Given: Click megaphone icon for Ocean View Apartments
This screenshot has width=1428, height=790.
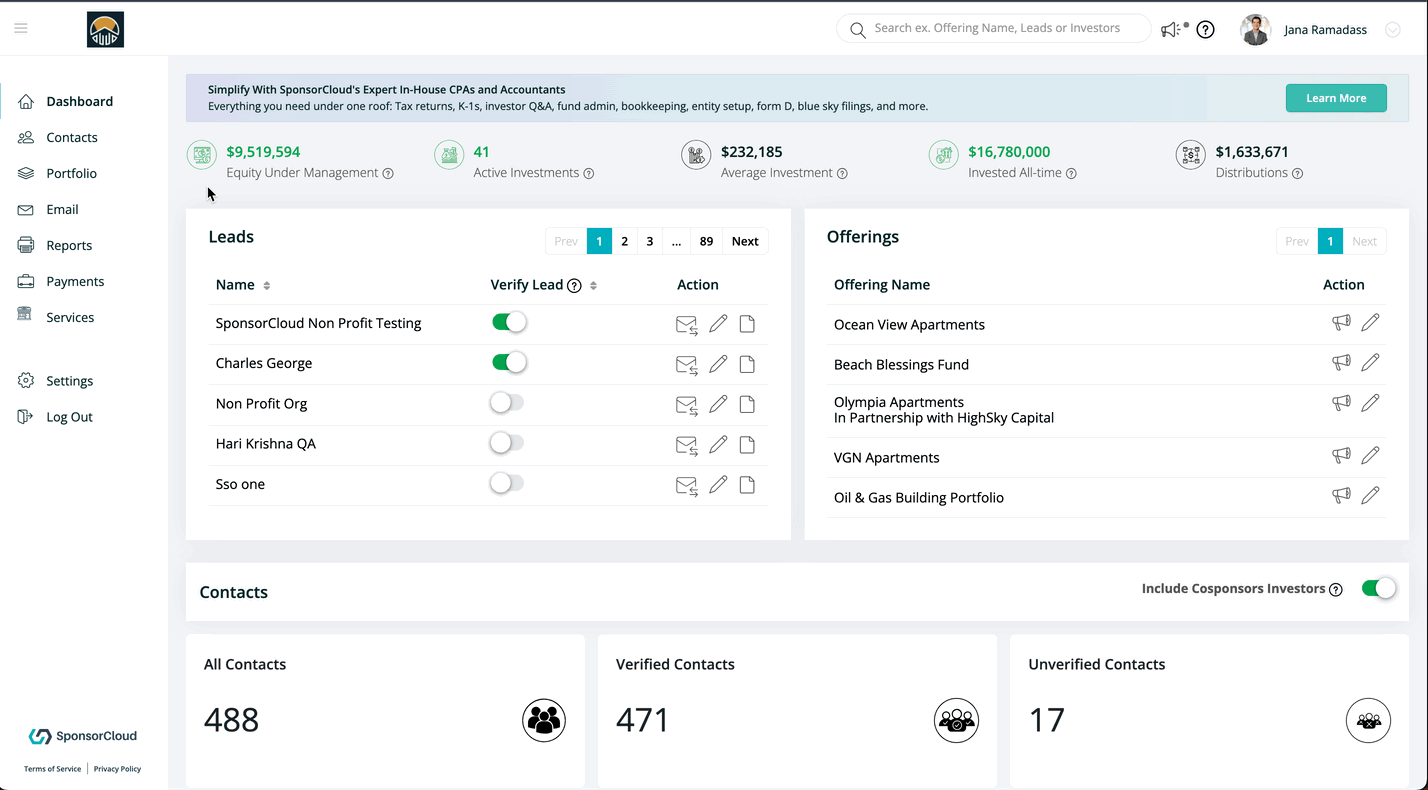Looking at the screenshot, I should click(1341, 322).
